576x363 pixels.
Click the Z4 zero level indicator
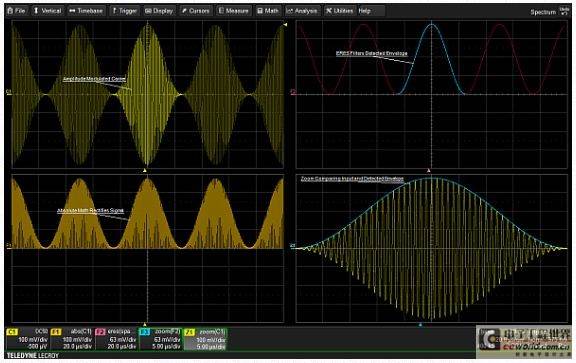tap(293, 245)
